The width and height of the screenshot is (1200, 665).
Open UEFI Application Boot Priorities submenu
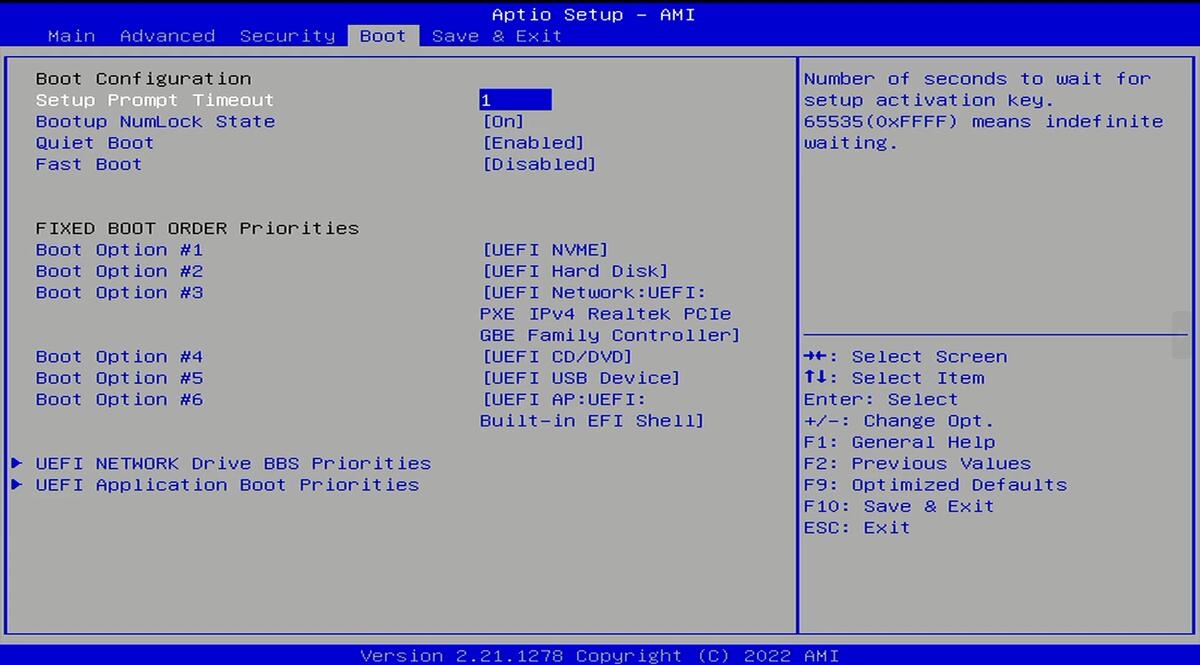(x=227, y=485)
